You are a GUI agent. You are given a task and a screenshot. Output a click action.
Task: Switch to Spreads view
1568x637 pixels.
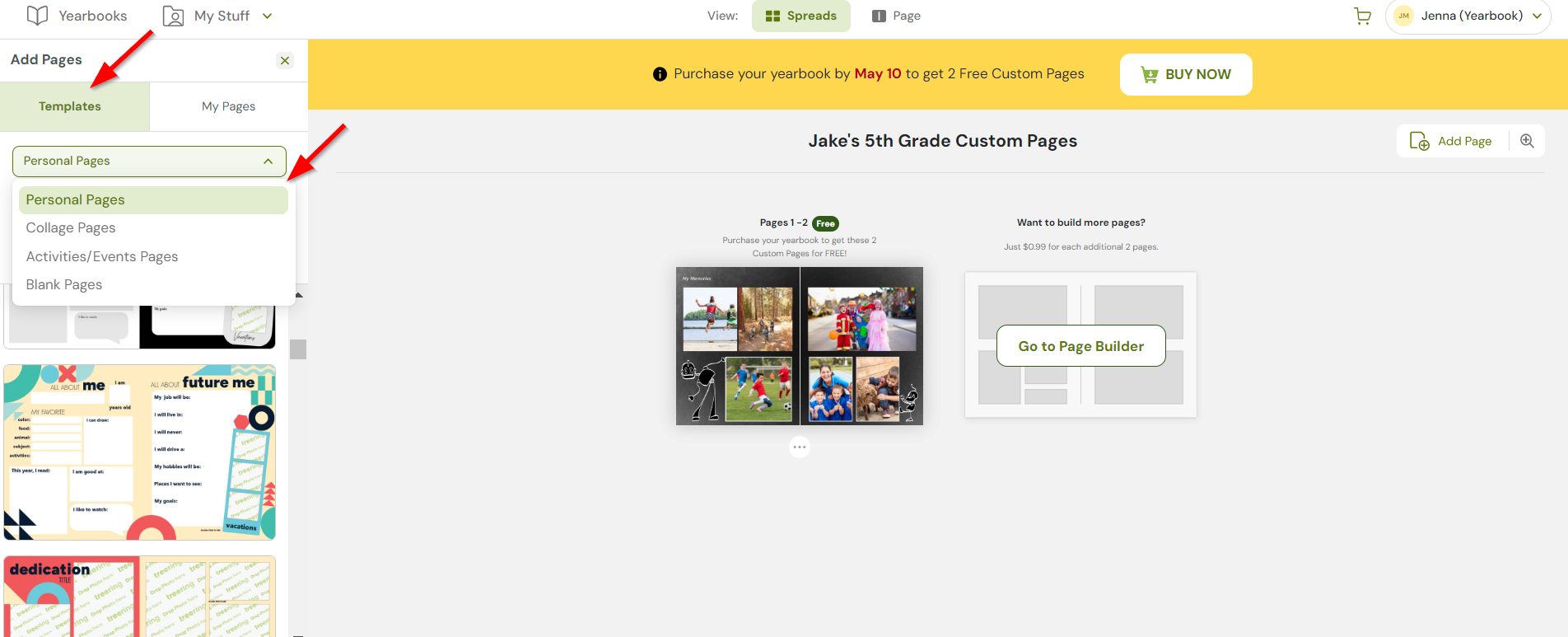(800, 16)
